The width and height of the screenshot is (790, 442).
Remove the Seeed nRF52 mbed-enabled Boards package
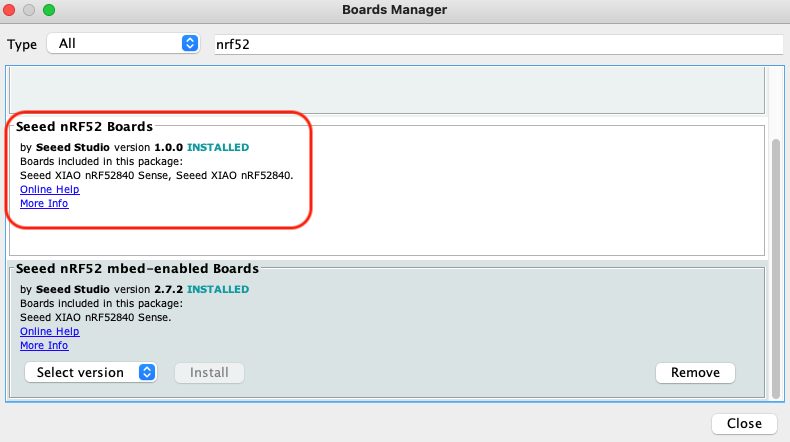click(695, 373)
